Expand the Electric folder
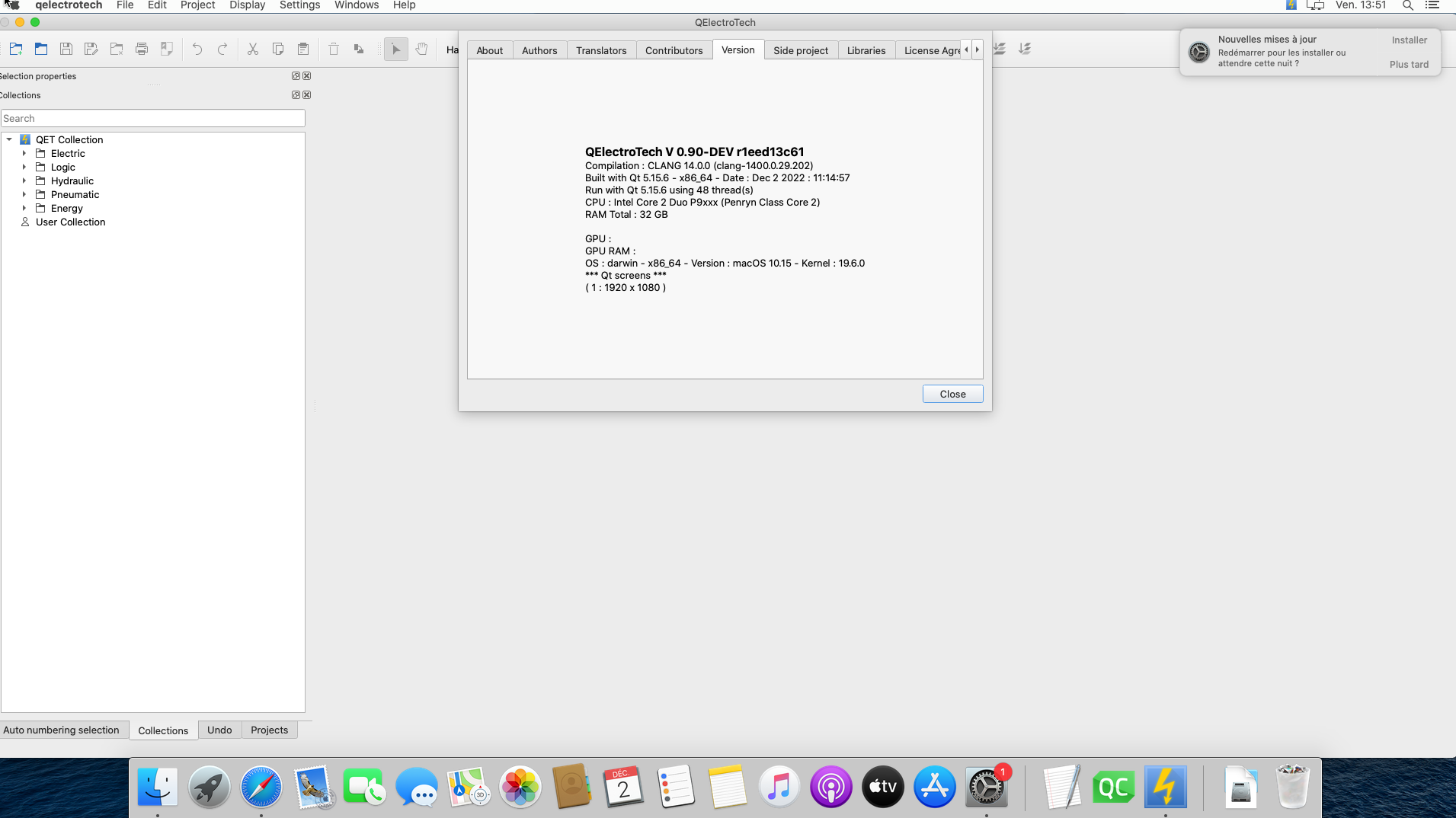 24,153
